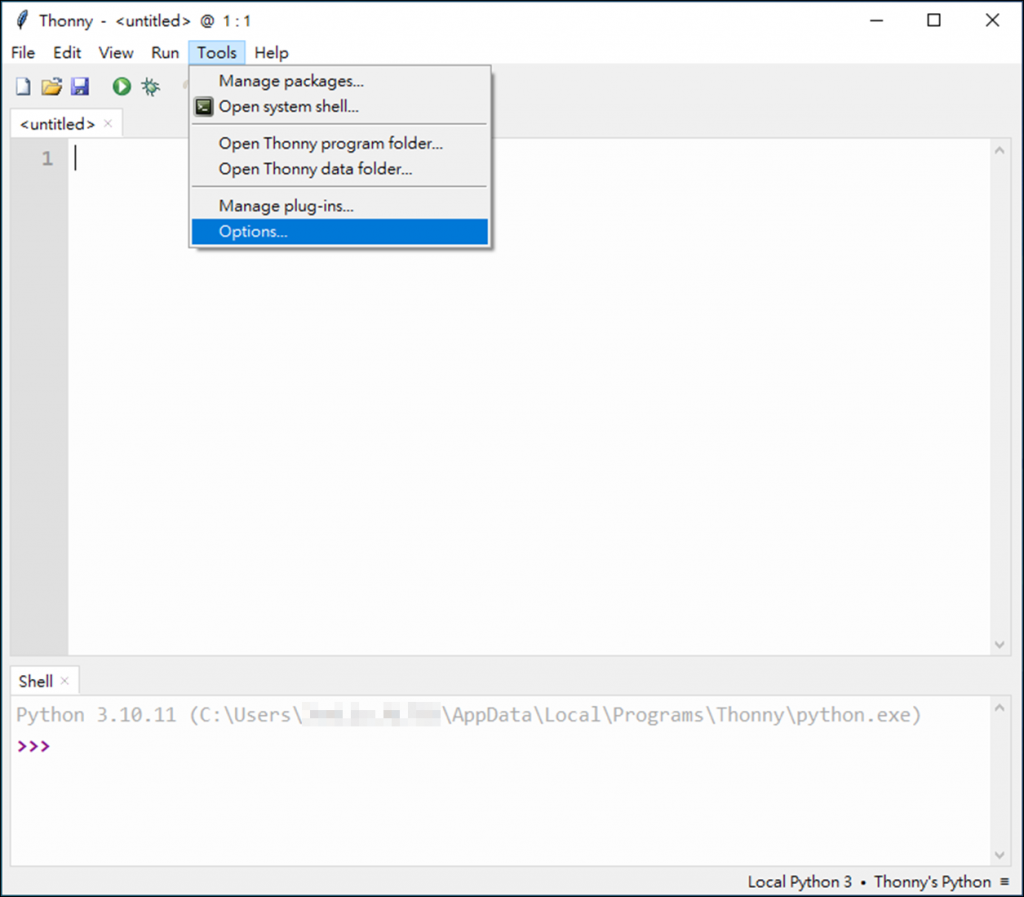Screen dimensions: 1024x897
Task: Choose Manage packages... from Tools menu
Action: [x=340, y=81]
